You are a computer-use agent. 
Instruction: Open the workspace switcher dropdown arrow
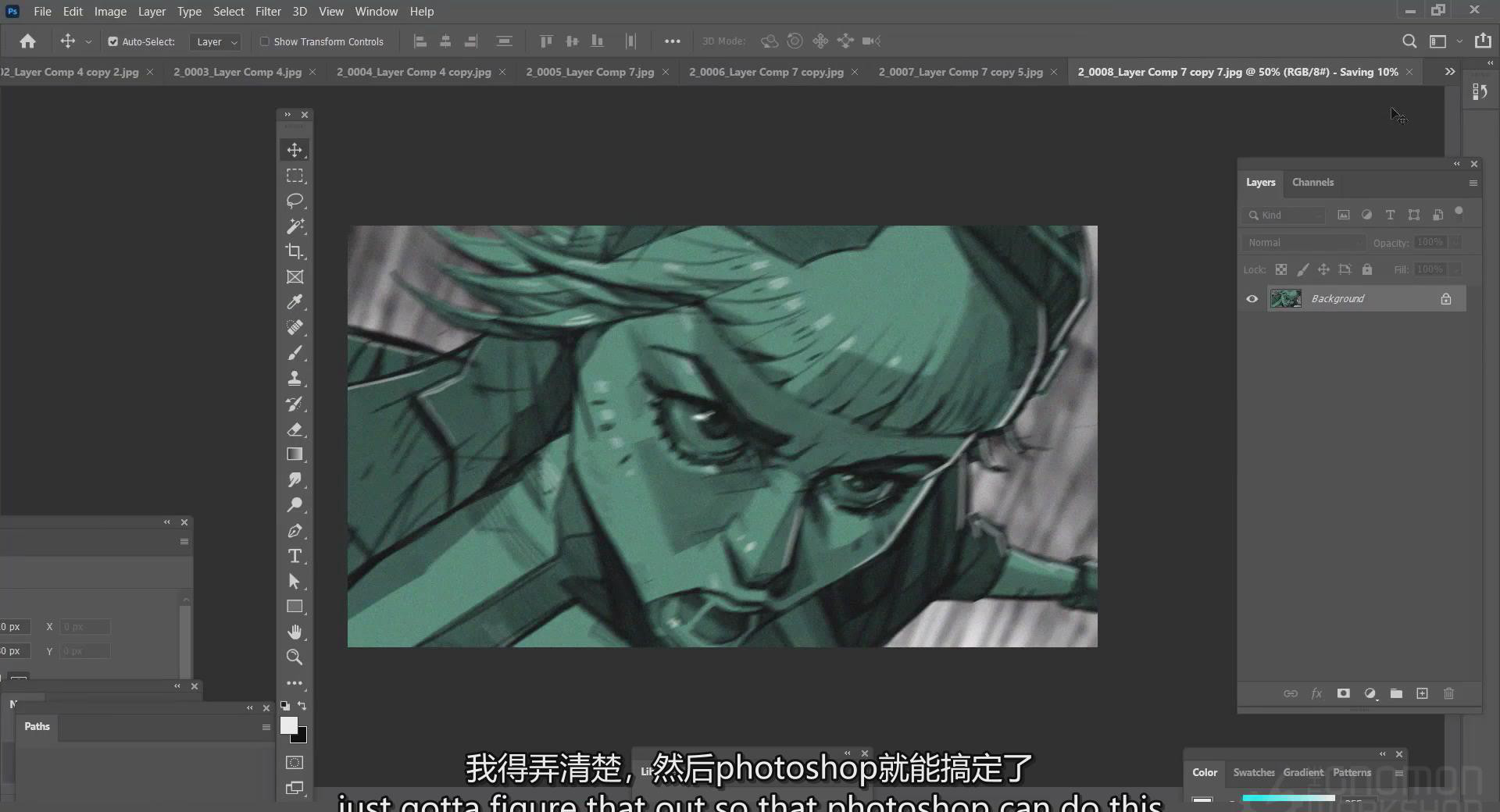click(1459, 41)
